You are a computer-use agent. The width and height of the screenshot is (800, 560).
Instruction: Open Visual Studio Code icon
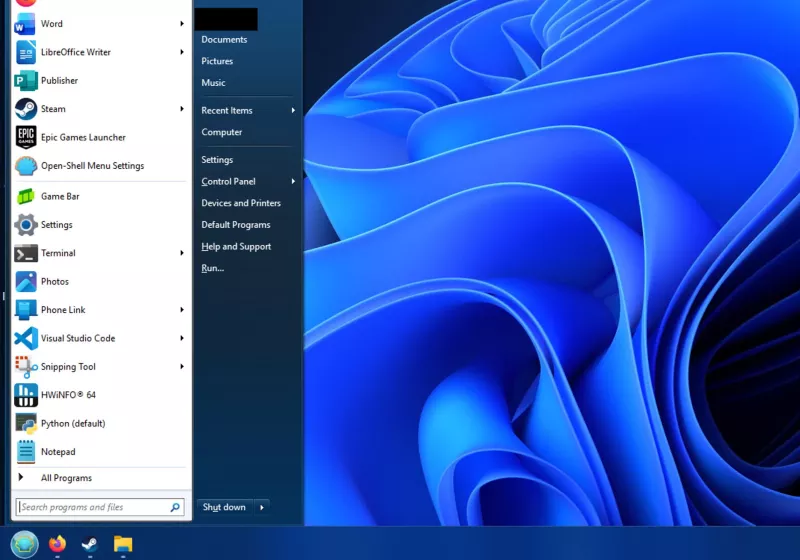[x=26, y=338]
